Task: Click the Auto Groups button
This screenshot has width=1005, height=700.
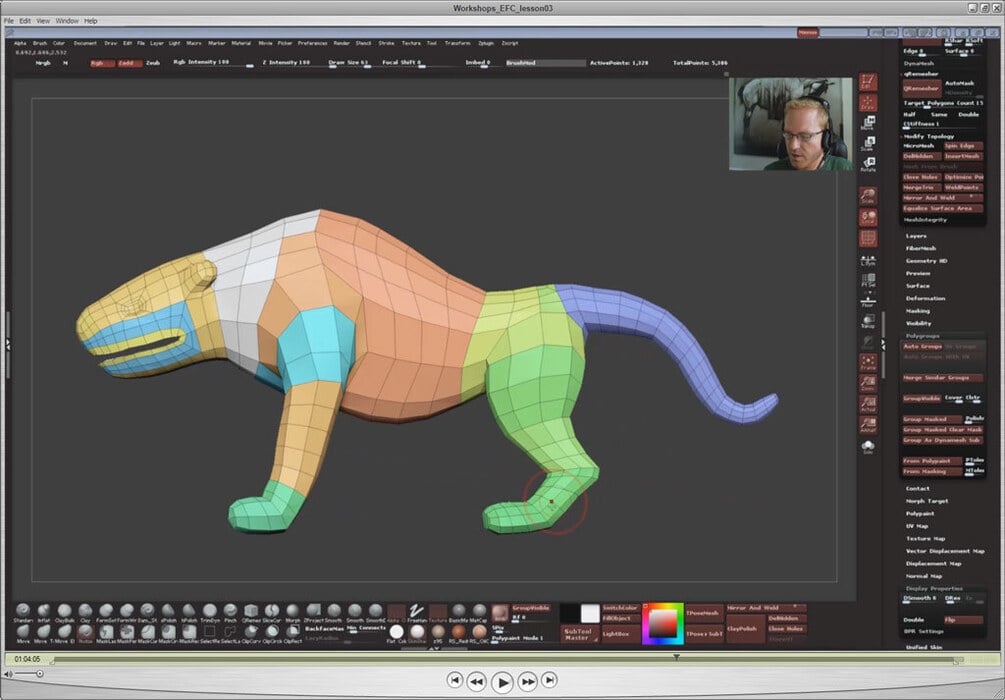Action: pos(922,346)
